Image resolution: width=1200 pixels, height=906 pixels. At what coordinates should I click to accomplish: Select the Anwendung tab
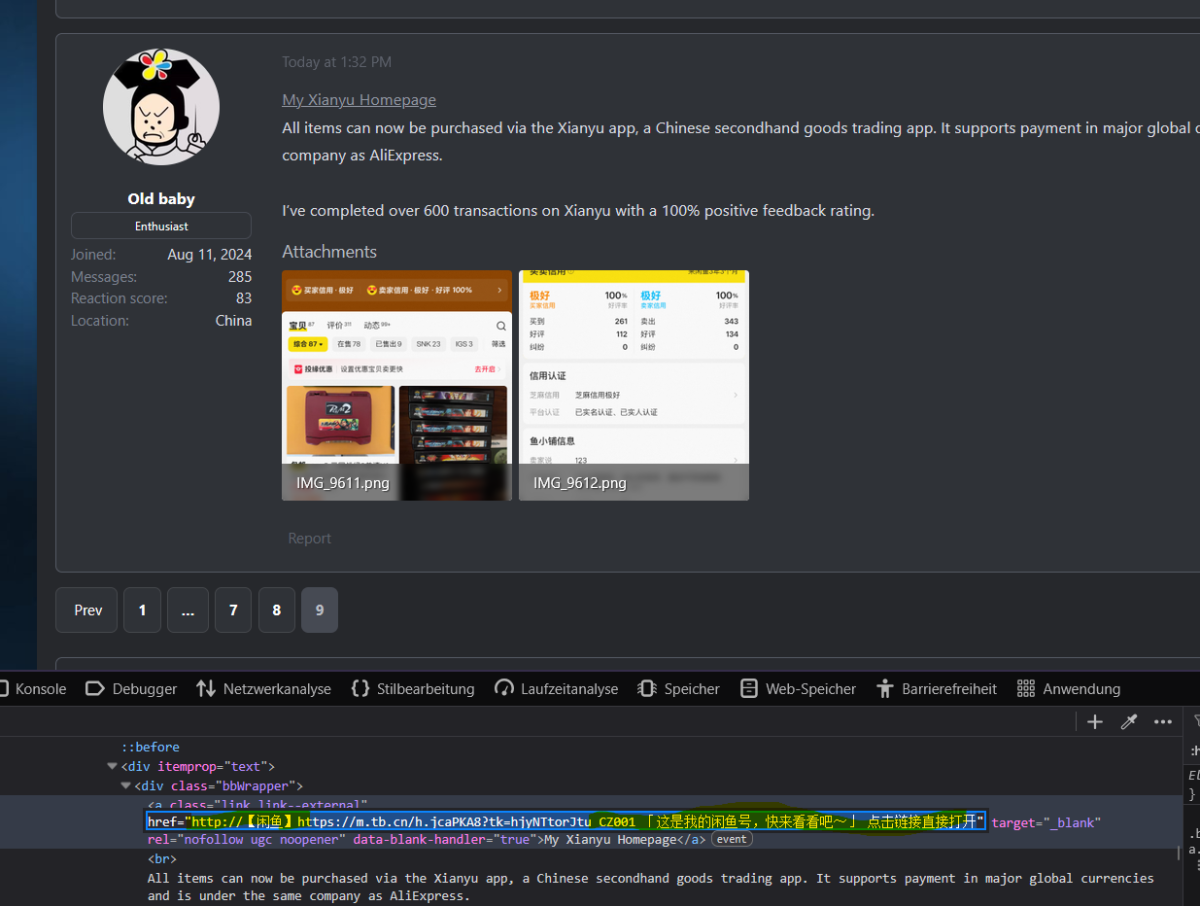pyautogui.click(x=1068, y=689)
